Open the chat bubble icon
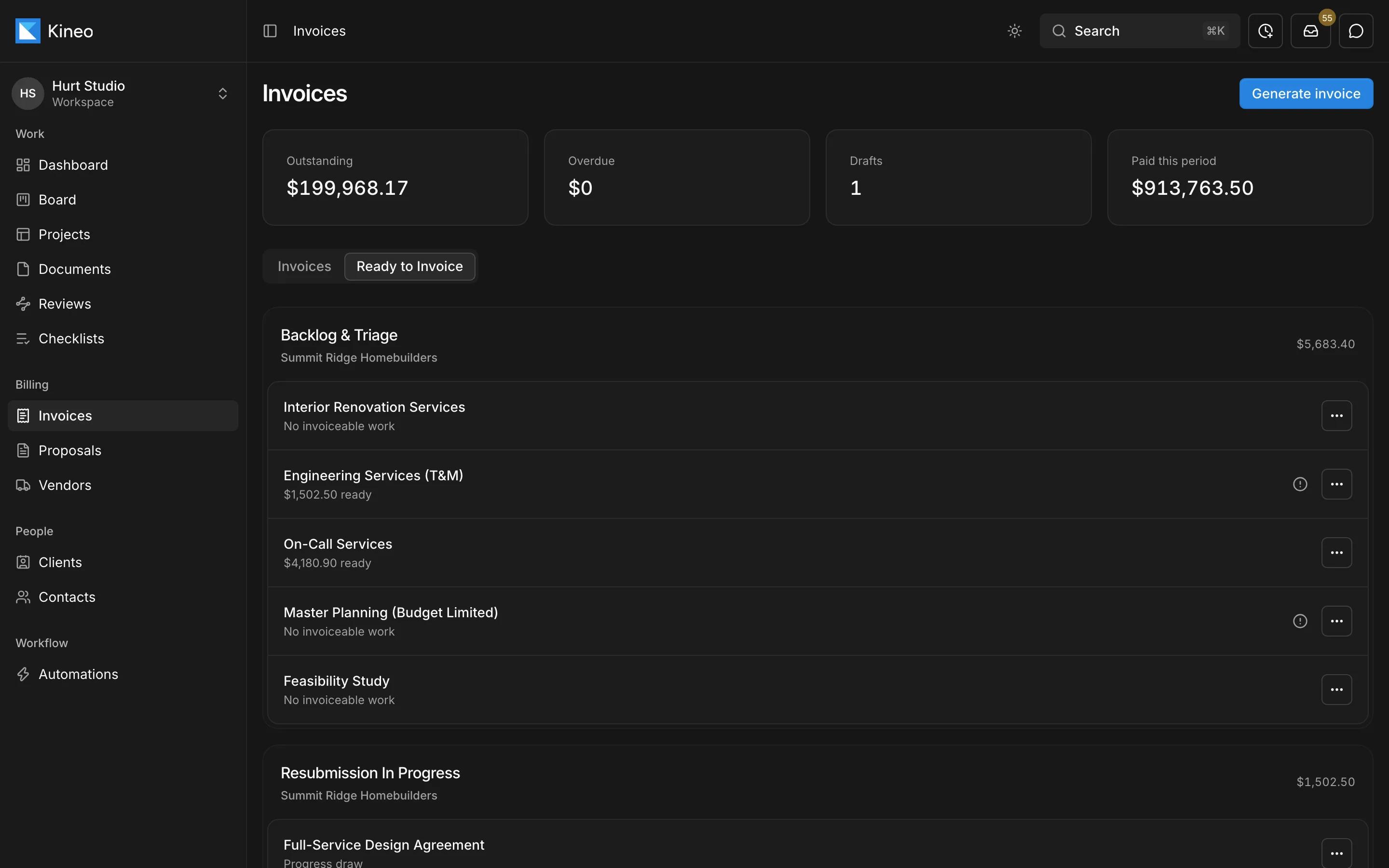The image size is (1389, 868). 1356,31
